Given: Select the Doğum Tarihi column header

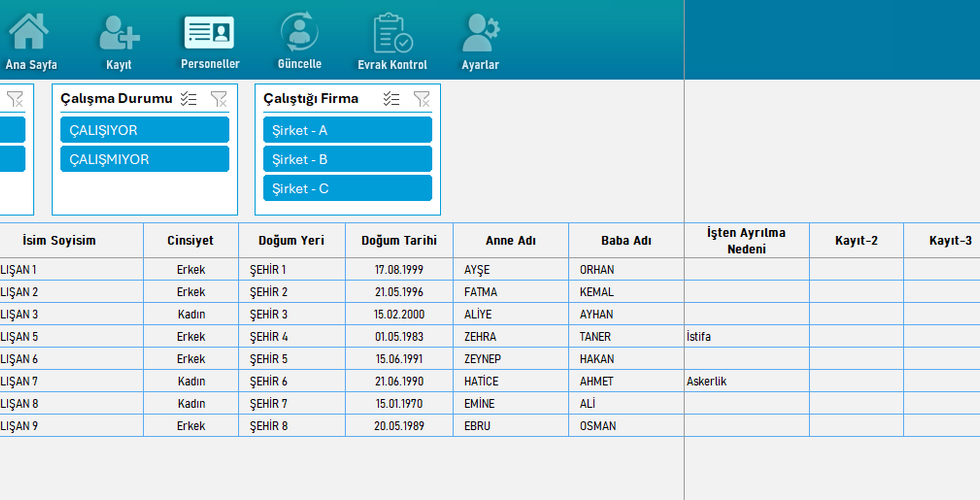Looking at the screenshot, I should point(399,241).
